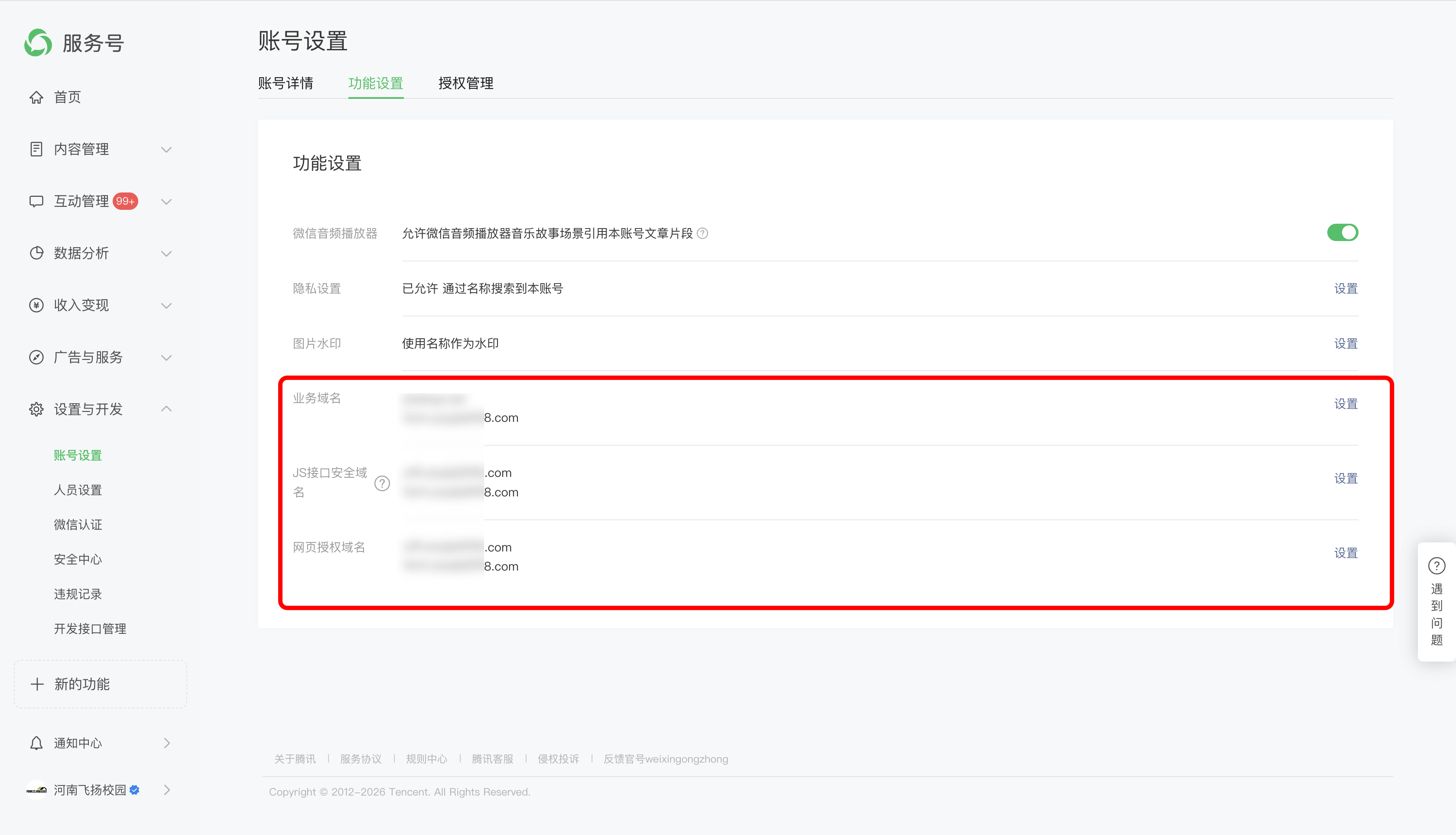
Task: Click 设置 for JS接口安全域名
Action: pos(1345,478)
